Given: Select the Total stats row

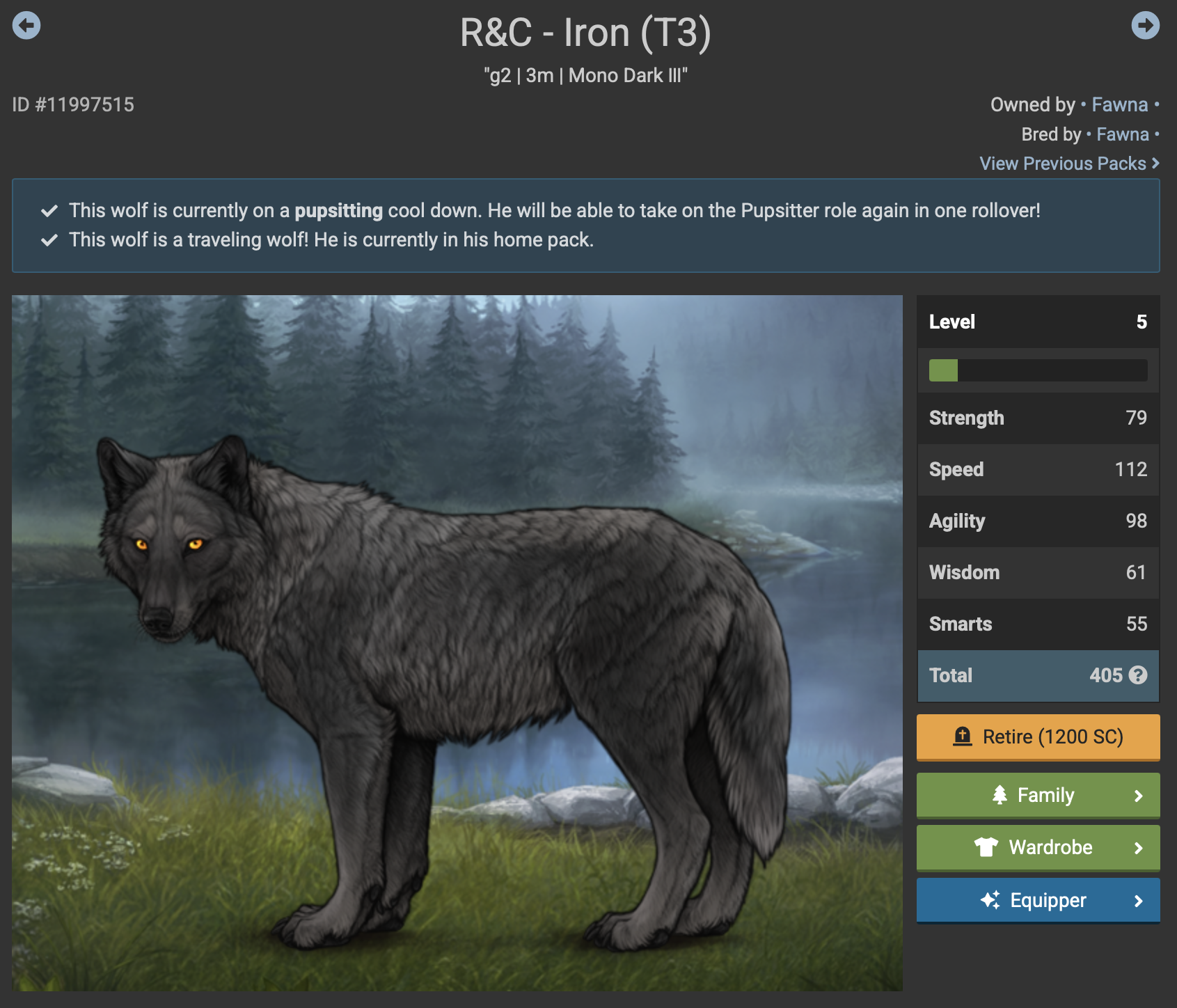Looking at the screenshot, I should [x=1038, y=676].
